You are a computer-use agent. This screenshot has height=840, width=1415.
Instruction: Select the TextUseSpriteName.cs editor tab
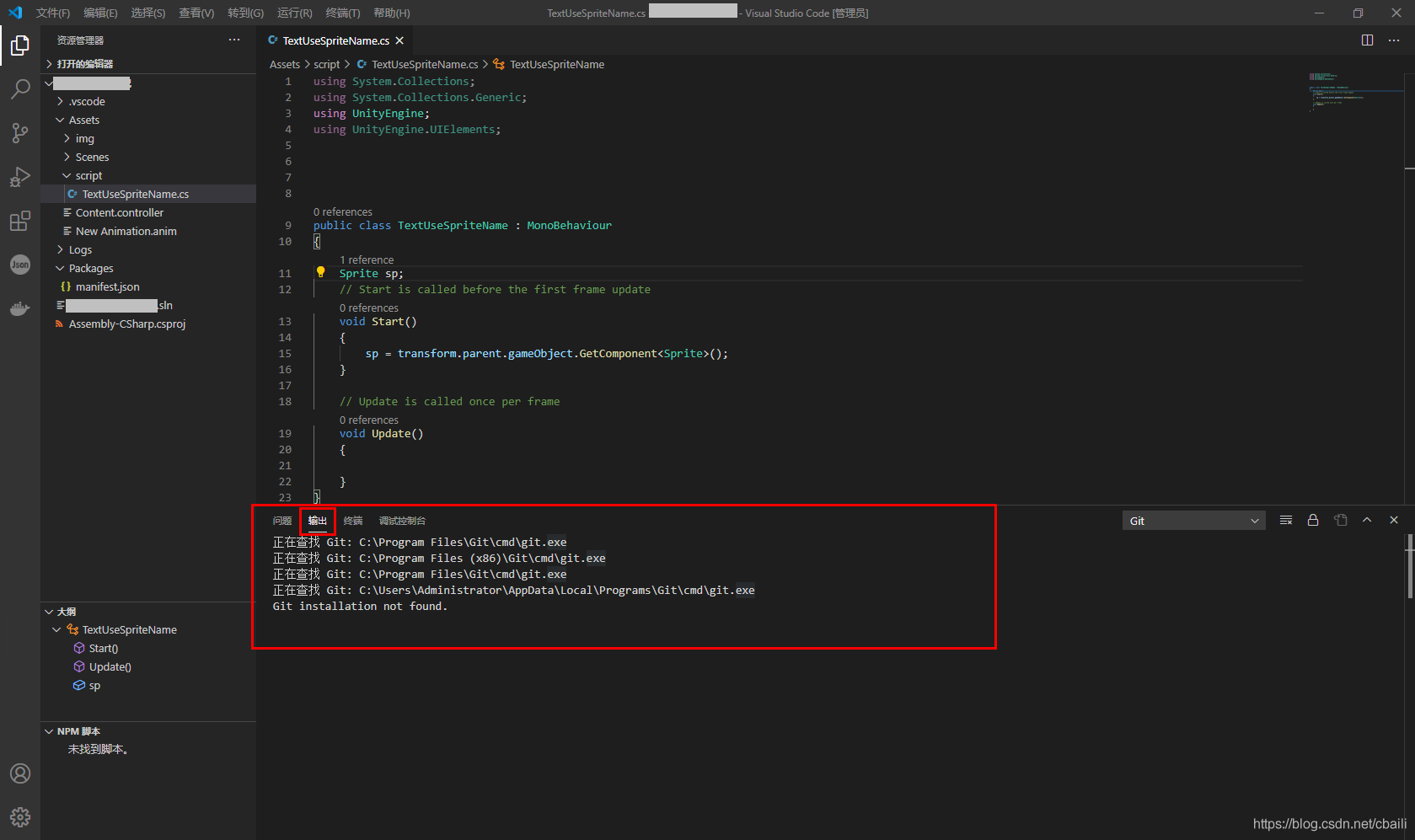pyautogui.click(x=335, y=40)
